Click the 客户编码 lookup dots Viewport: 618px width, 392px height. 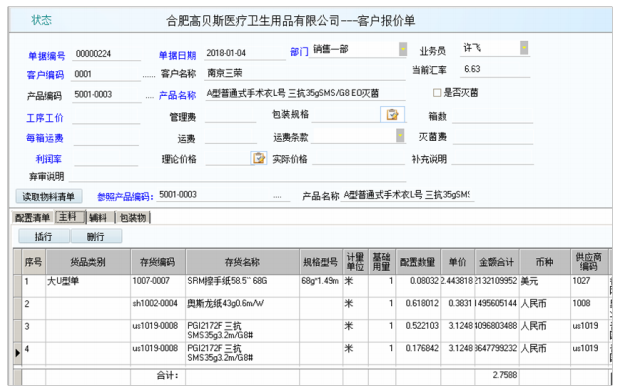149,75
